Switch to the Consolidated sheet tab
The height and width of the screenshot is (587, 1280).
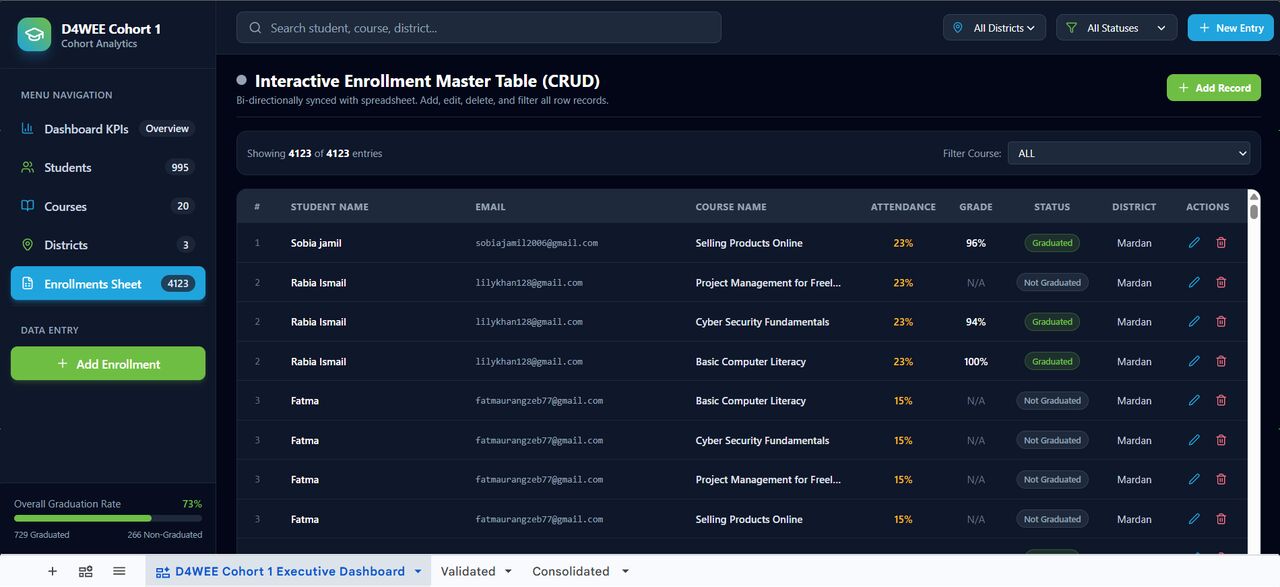click(x=570, y=571)
